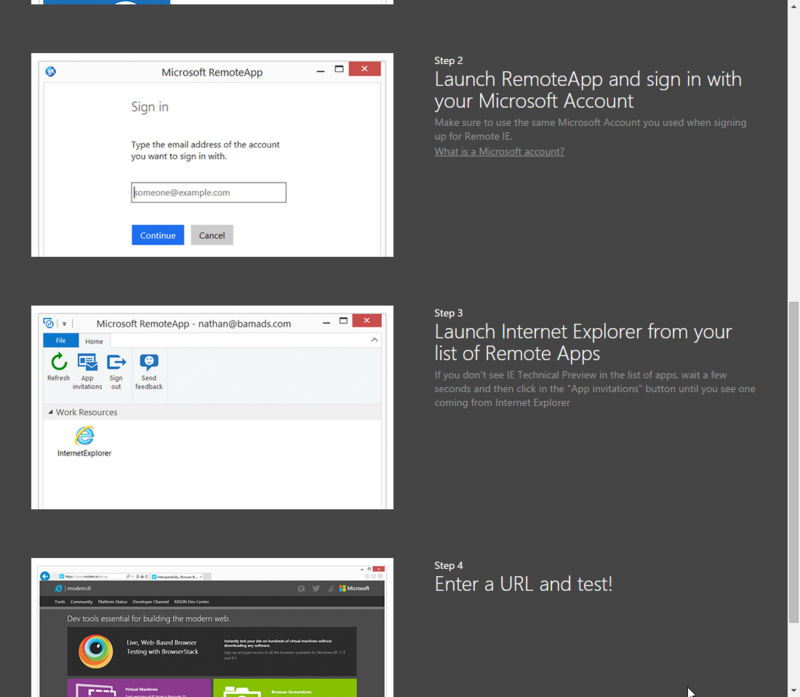Click the 'Step 3' label

coord(448,313)
